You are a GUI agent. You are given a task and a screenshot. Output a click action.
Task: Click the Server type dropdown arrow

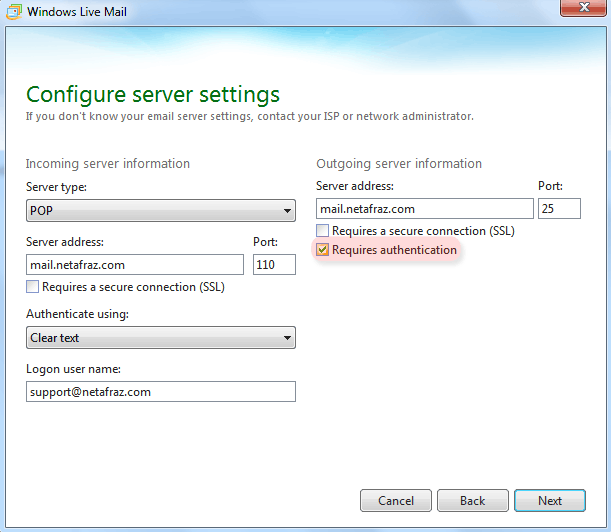click(287, 211)
